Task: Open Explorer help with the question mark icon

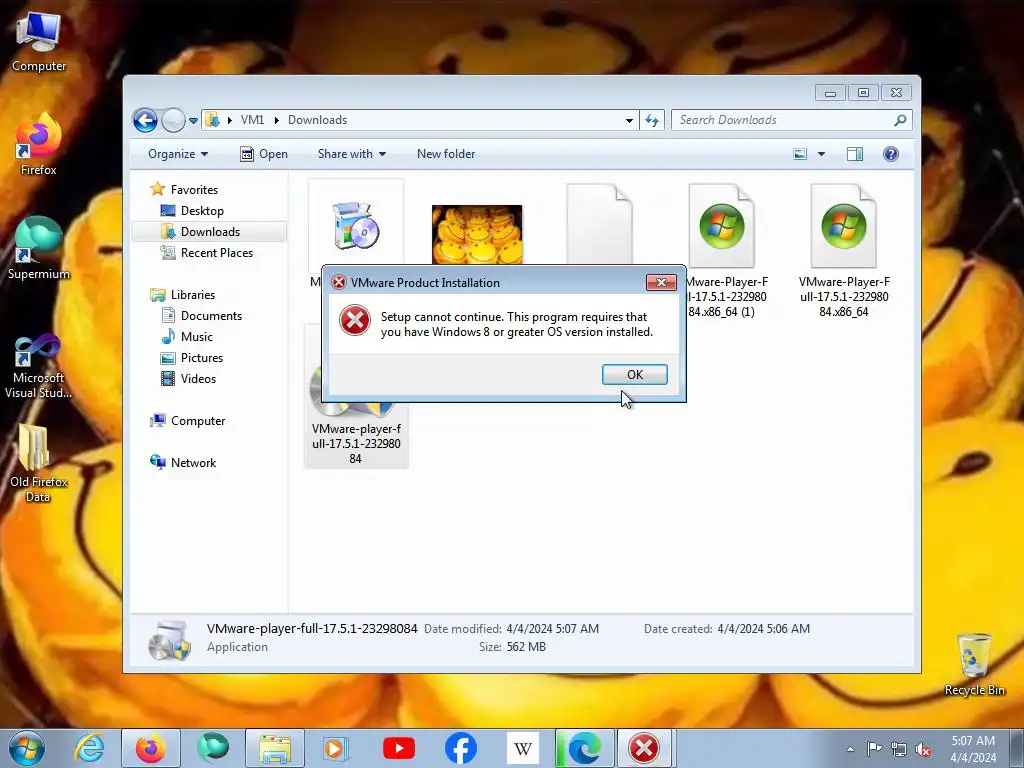Action: (890, 154)
